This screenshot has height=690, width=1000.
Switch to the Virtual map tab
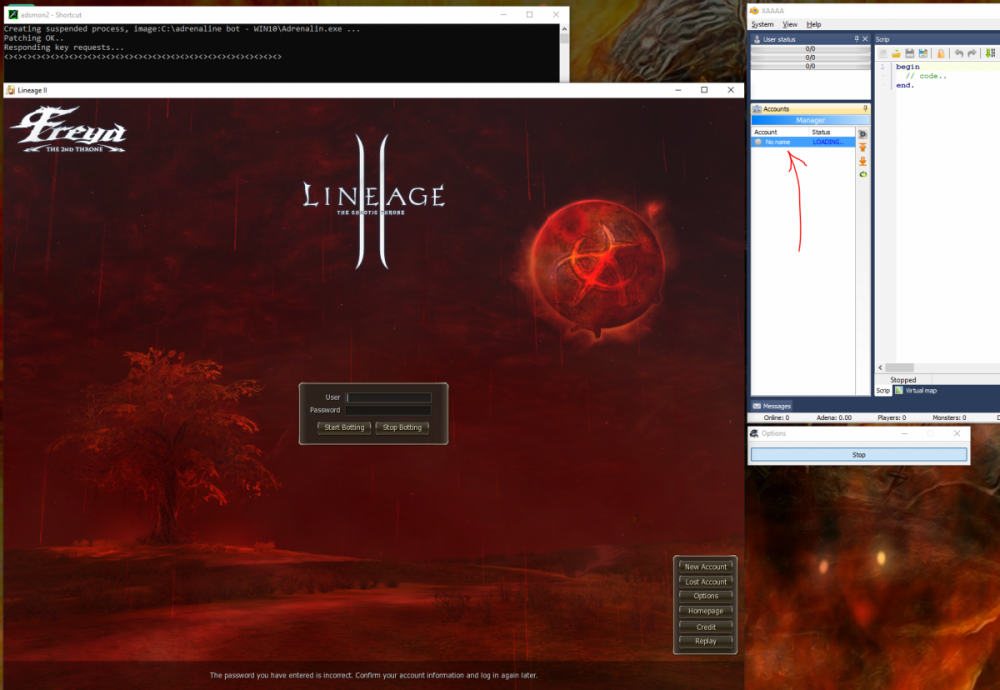point(920,391)
